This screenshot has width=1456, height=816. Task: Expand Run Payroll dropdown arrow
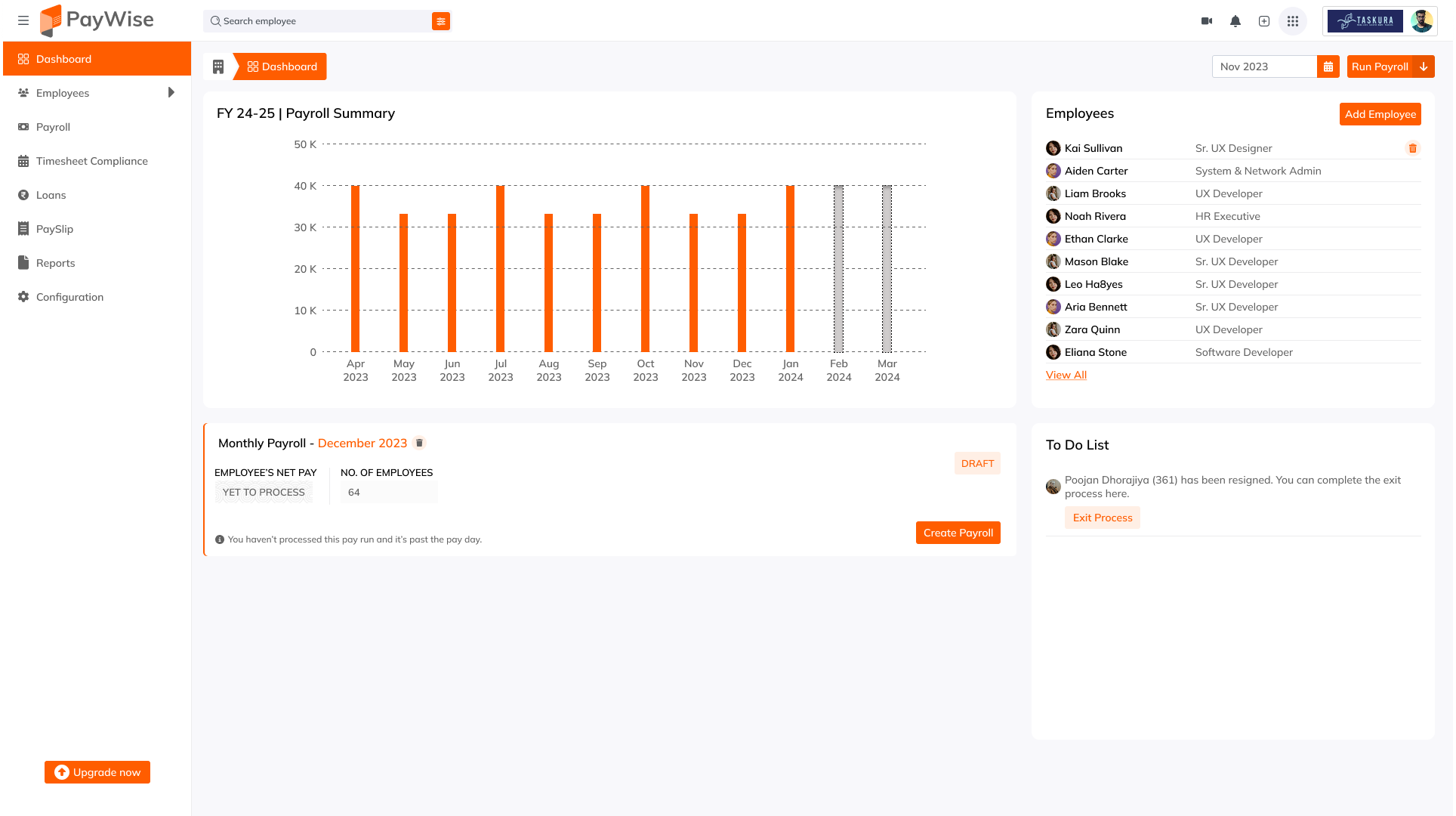(1424, 66)
